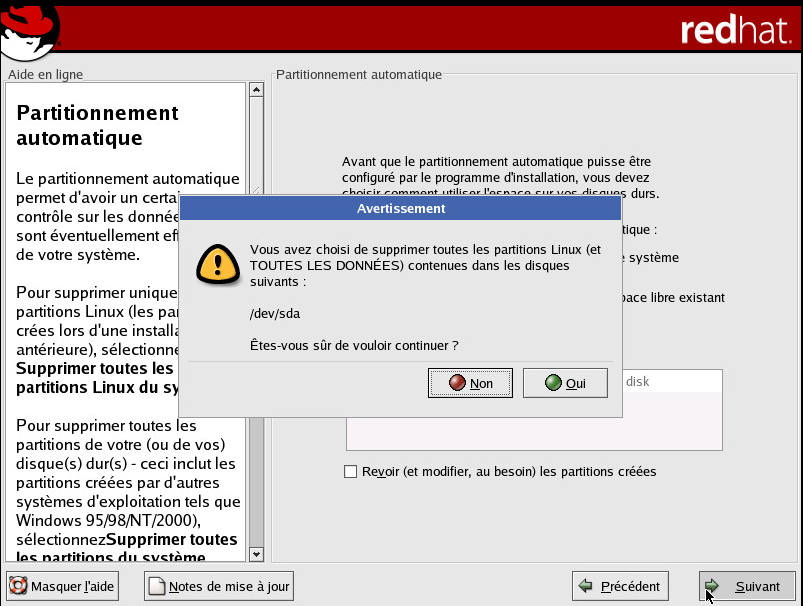Hide help with Masquer l'aide button

point(62,586)
